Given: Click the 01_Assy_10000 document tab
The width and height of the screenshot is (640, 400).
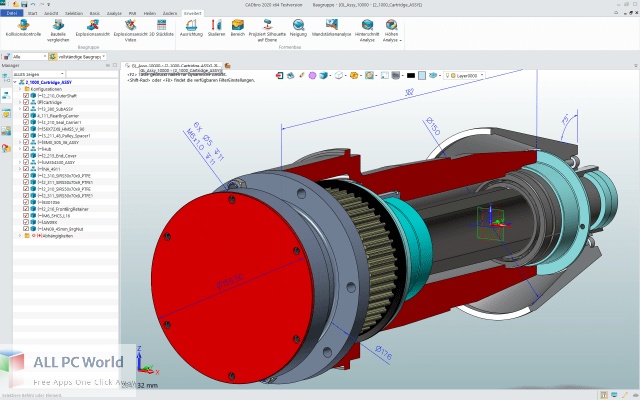Looking at the screenshot, I should [173, 65].
